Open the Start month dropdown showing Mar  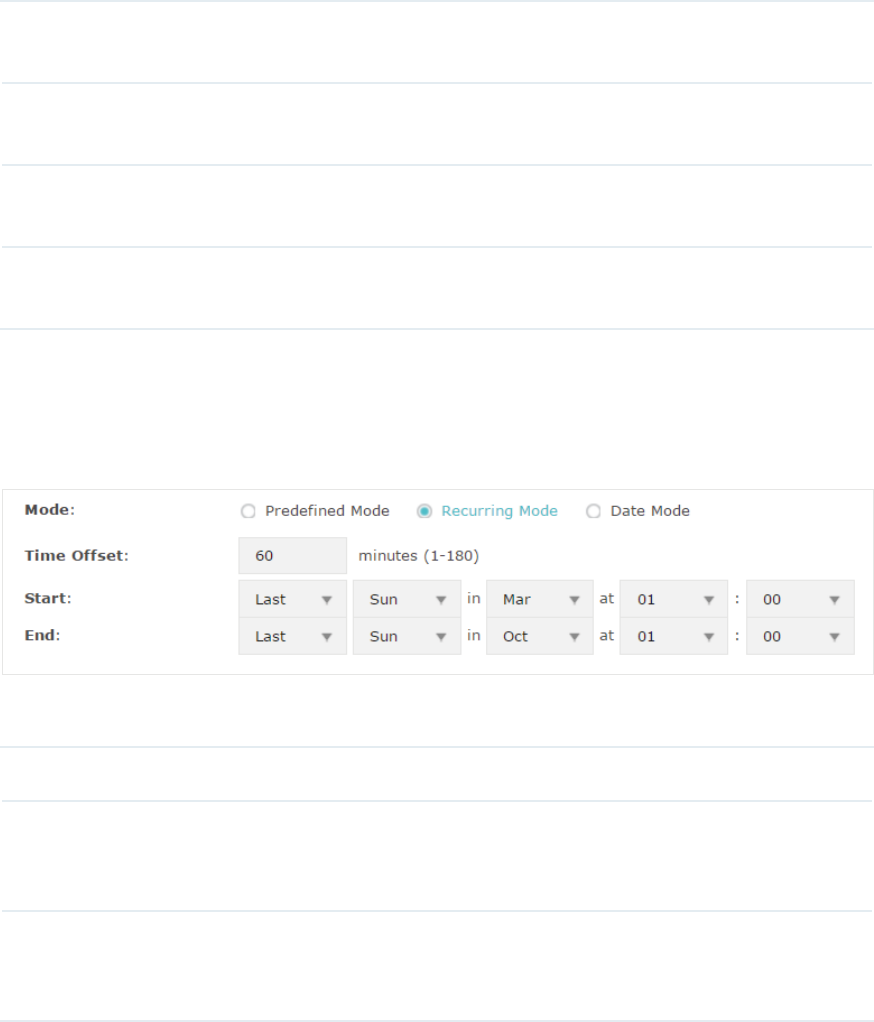[x=540, y=599]
